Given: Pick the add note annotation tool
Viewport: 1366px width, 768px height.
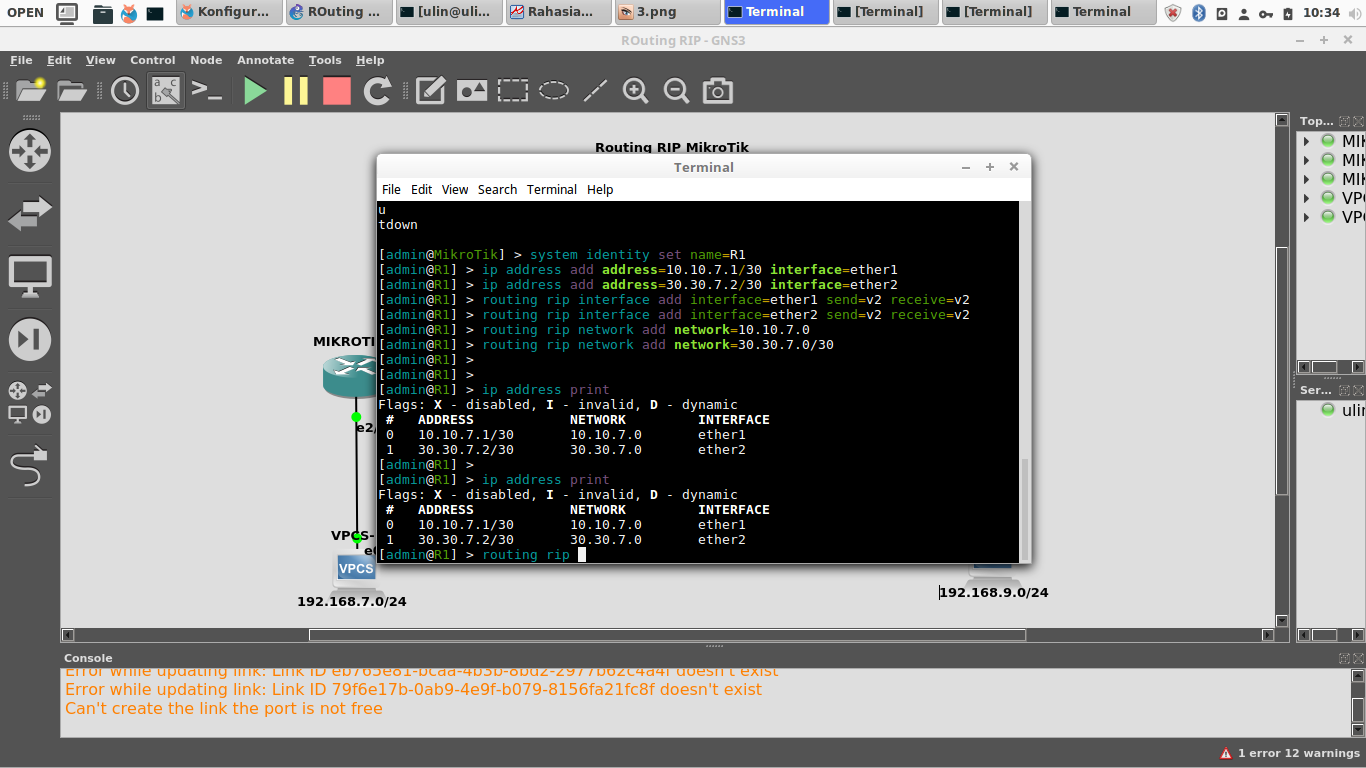Looking at the screenshot, I should click(430, 90).
